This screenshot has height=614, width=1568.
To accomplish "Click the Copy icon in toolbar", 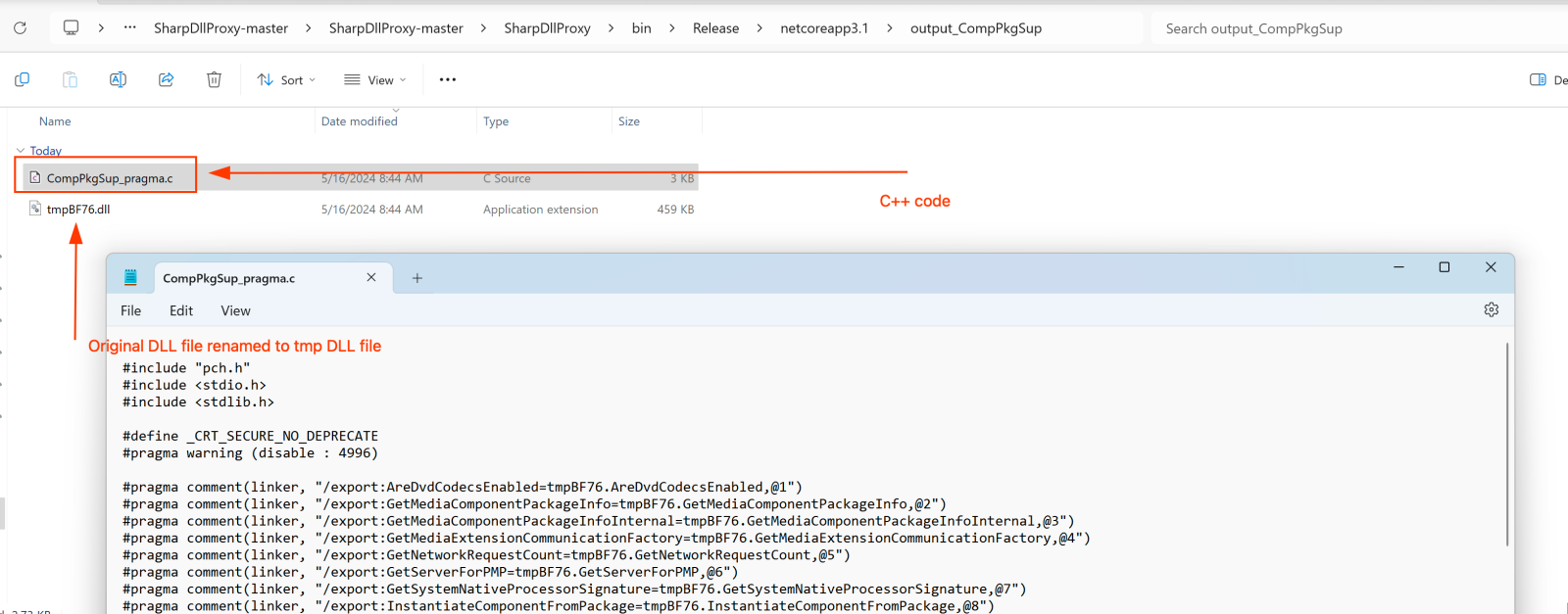I will pos(22,79).
